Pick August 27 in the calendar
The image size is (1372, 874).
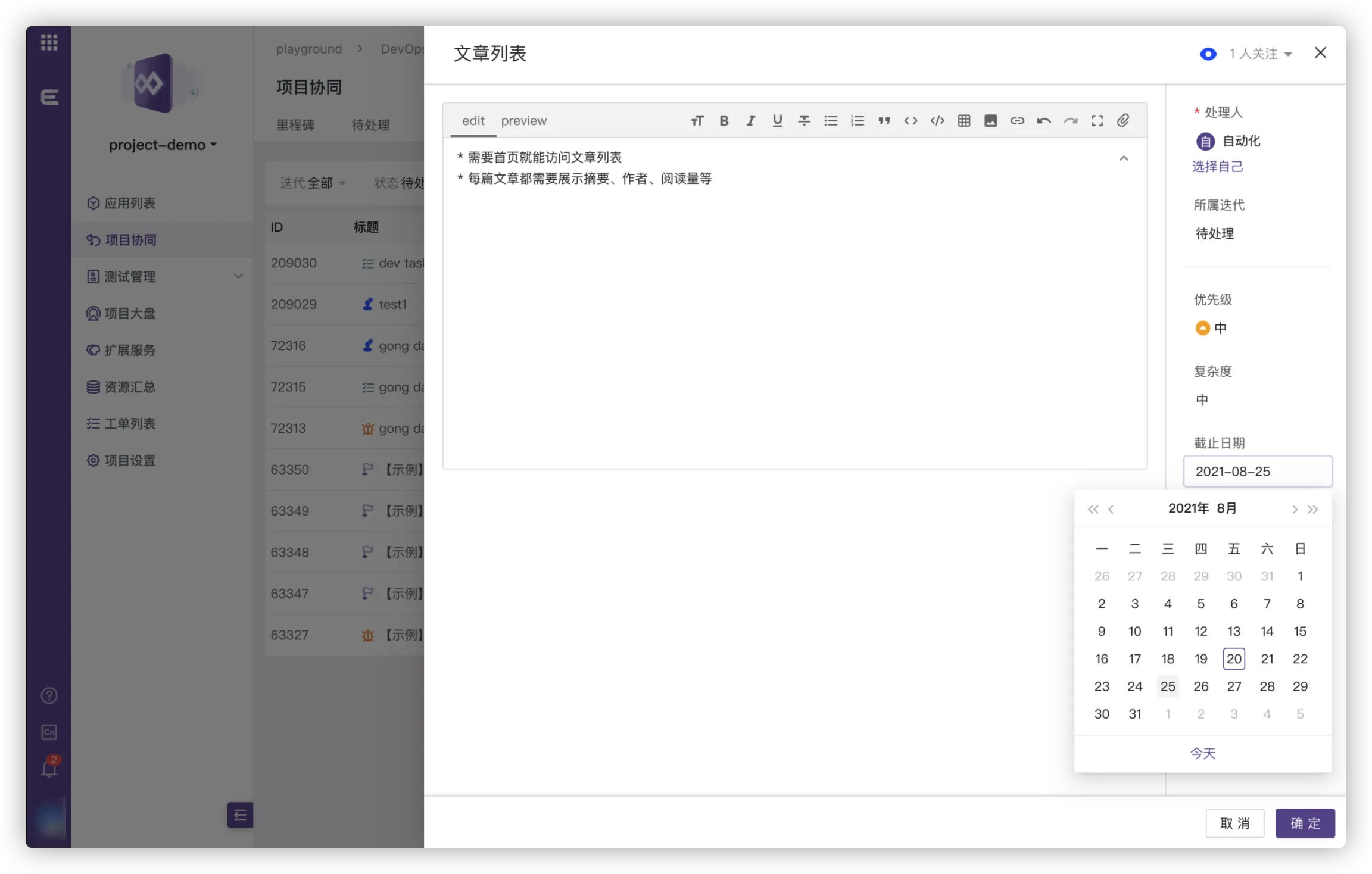point(1234,686)
